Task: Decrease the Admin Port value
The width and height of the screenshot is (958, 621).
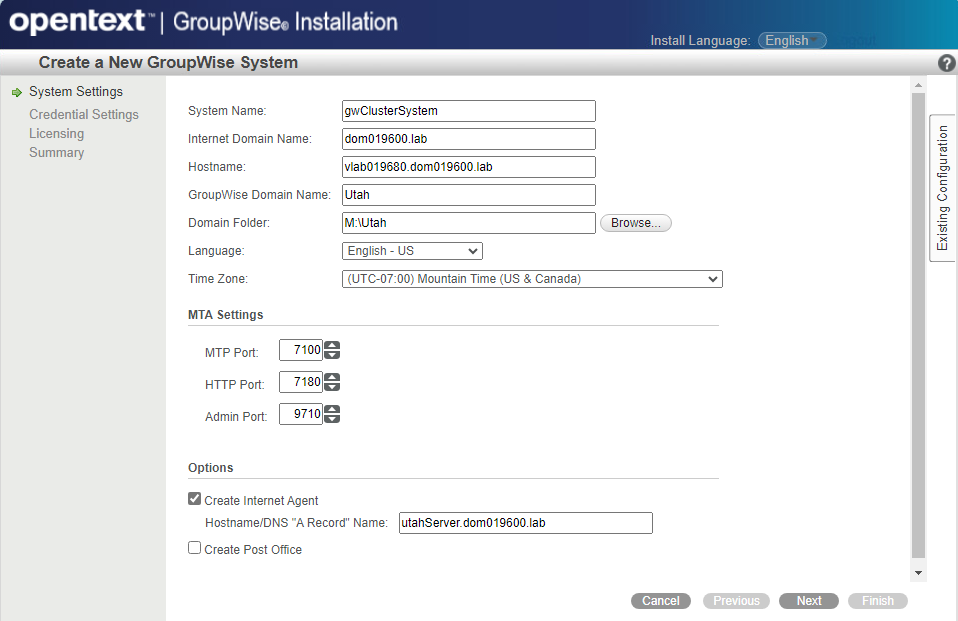Action: tap(333, 419)
